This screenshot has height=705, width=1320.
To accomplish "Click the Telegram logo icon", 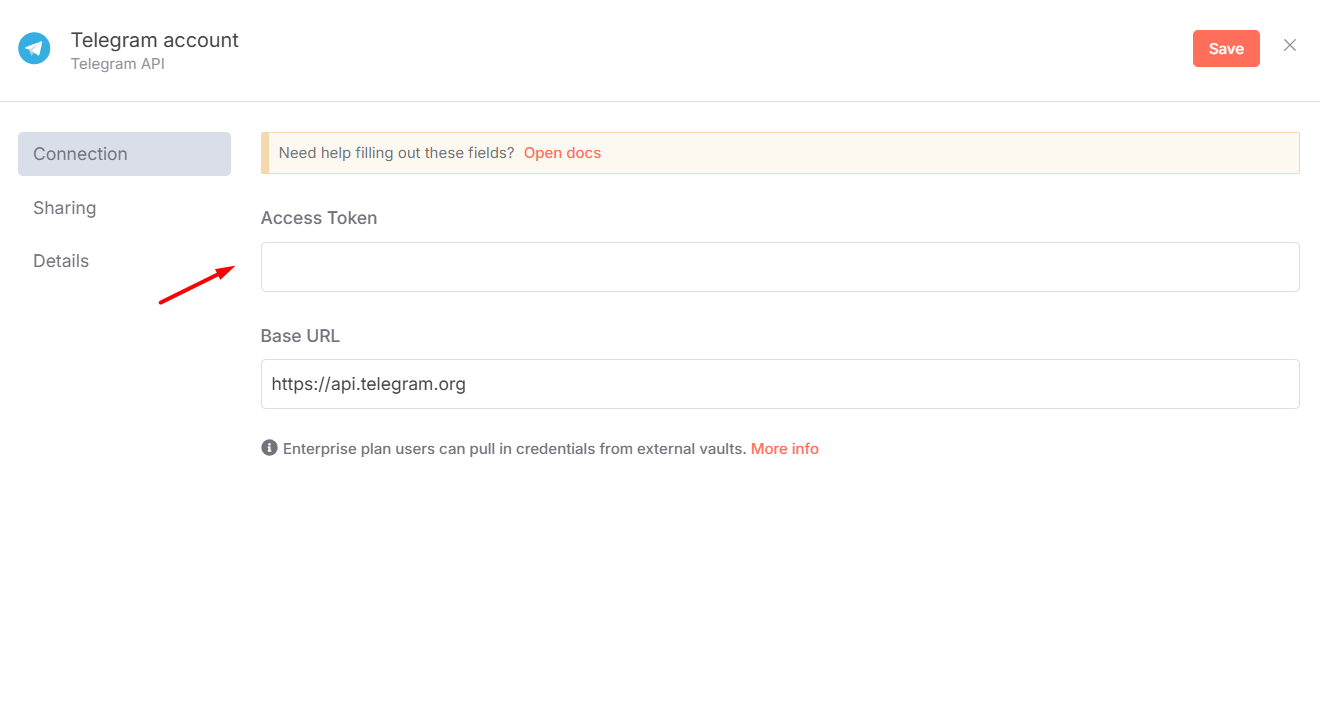I will pyautogui.click(x=34, y=48).
